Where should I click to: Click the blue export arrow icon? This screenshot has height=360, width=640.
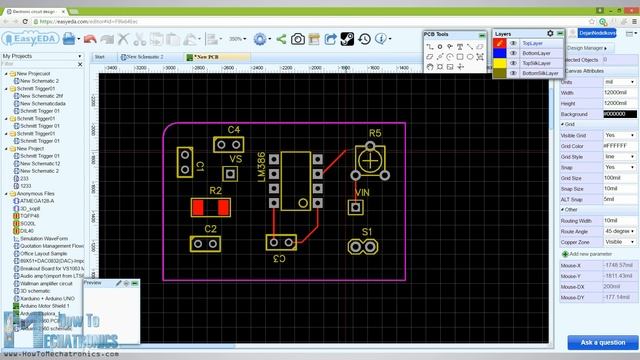click(330, 39)
